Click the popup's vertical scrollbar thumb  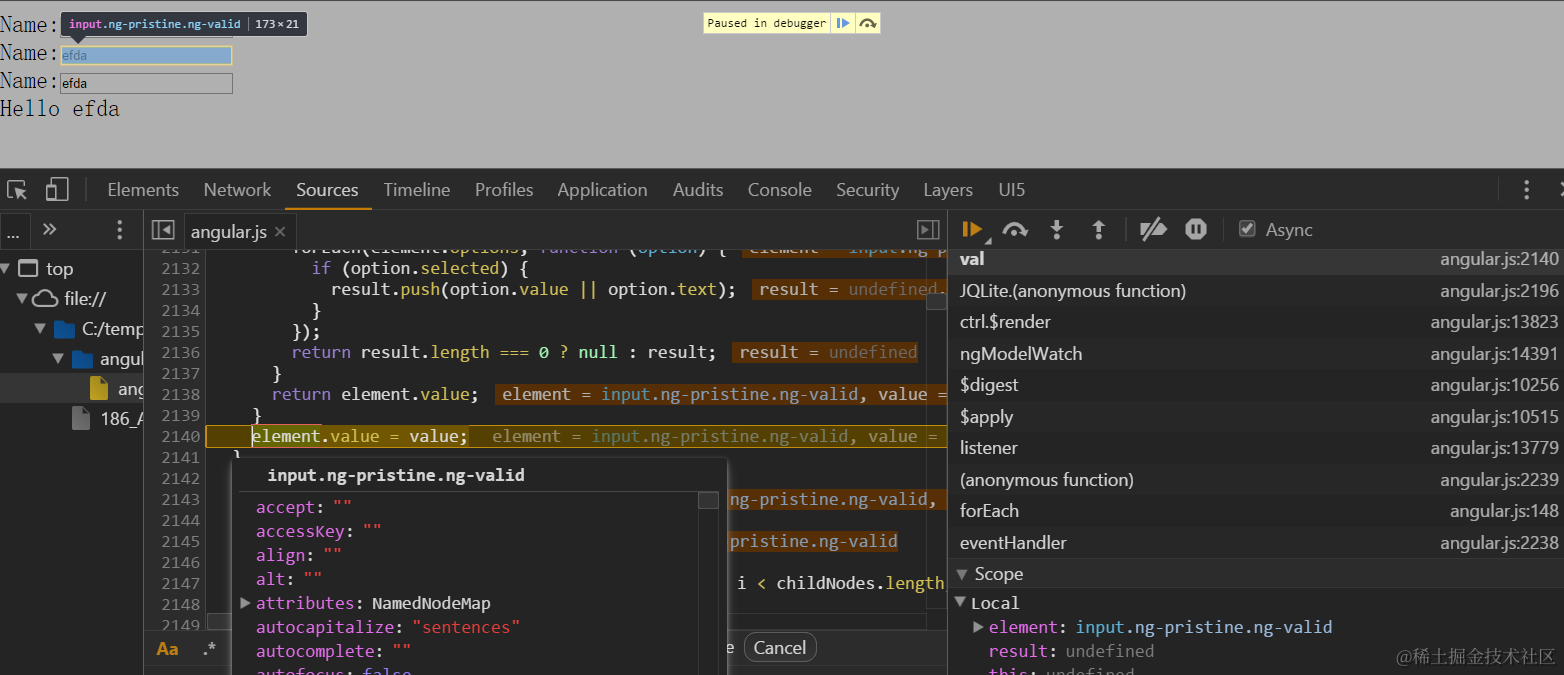click(x=708, y=500)
